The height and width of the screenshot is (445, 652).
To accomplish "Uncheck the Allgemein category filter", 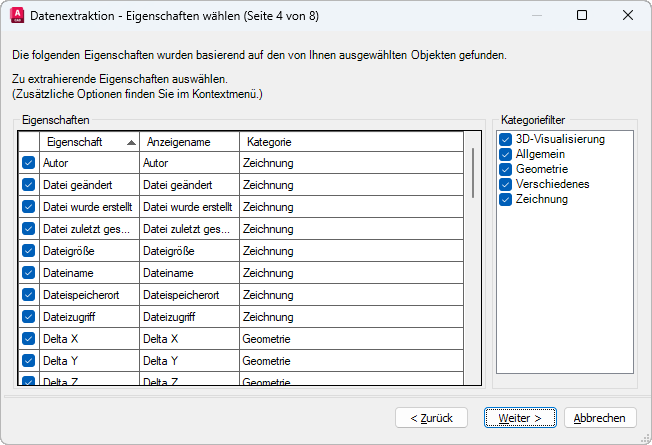I will [x=506, y=154].
